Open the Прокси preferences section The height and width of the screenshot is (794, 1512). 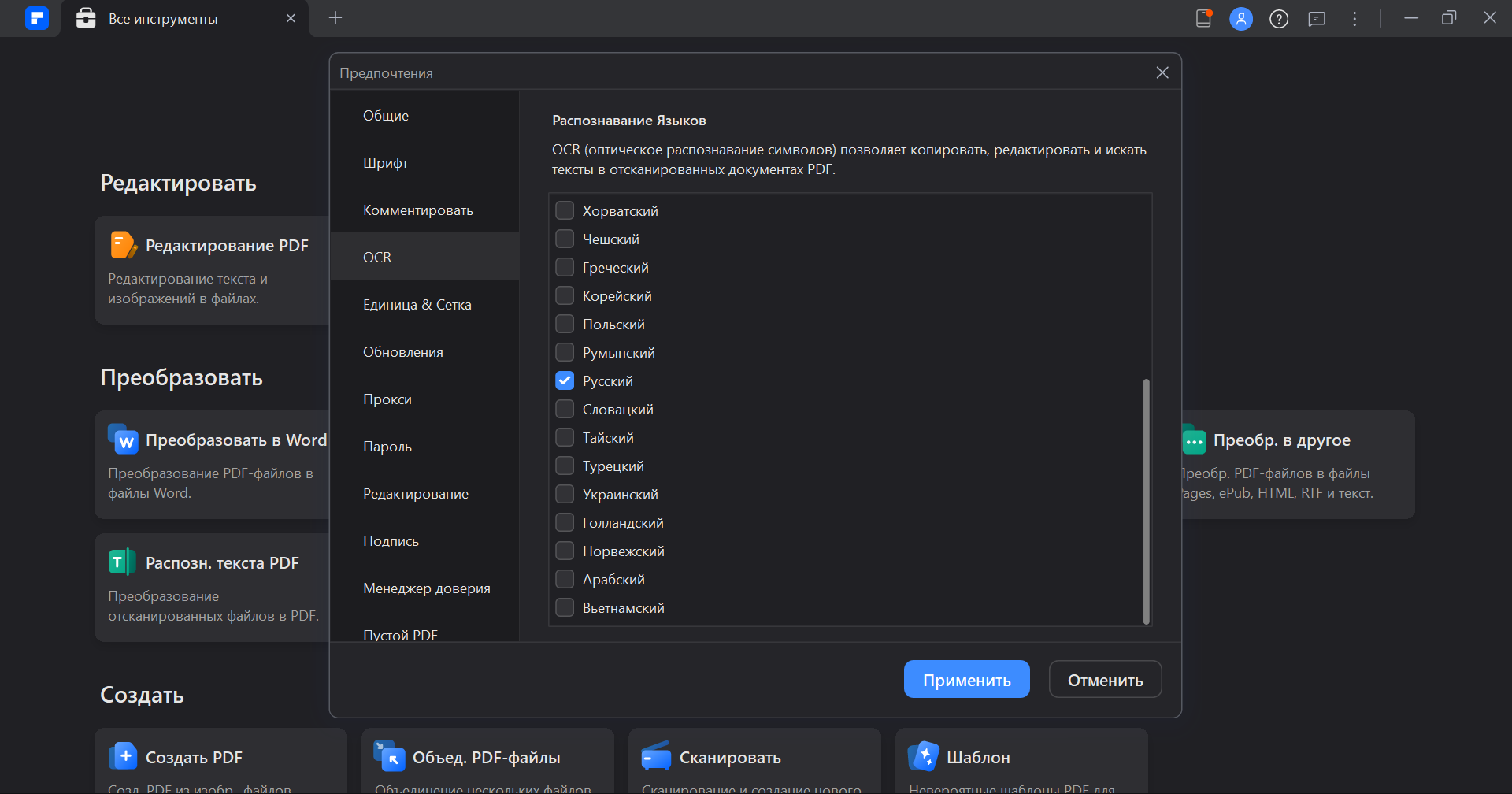pyautogui.click(x=424, y=399)
